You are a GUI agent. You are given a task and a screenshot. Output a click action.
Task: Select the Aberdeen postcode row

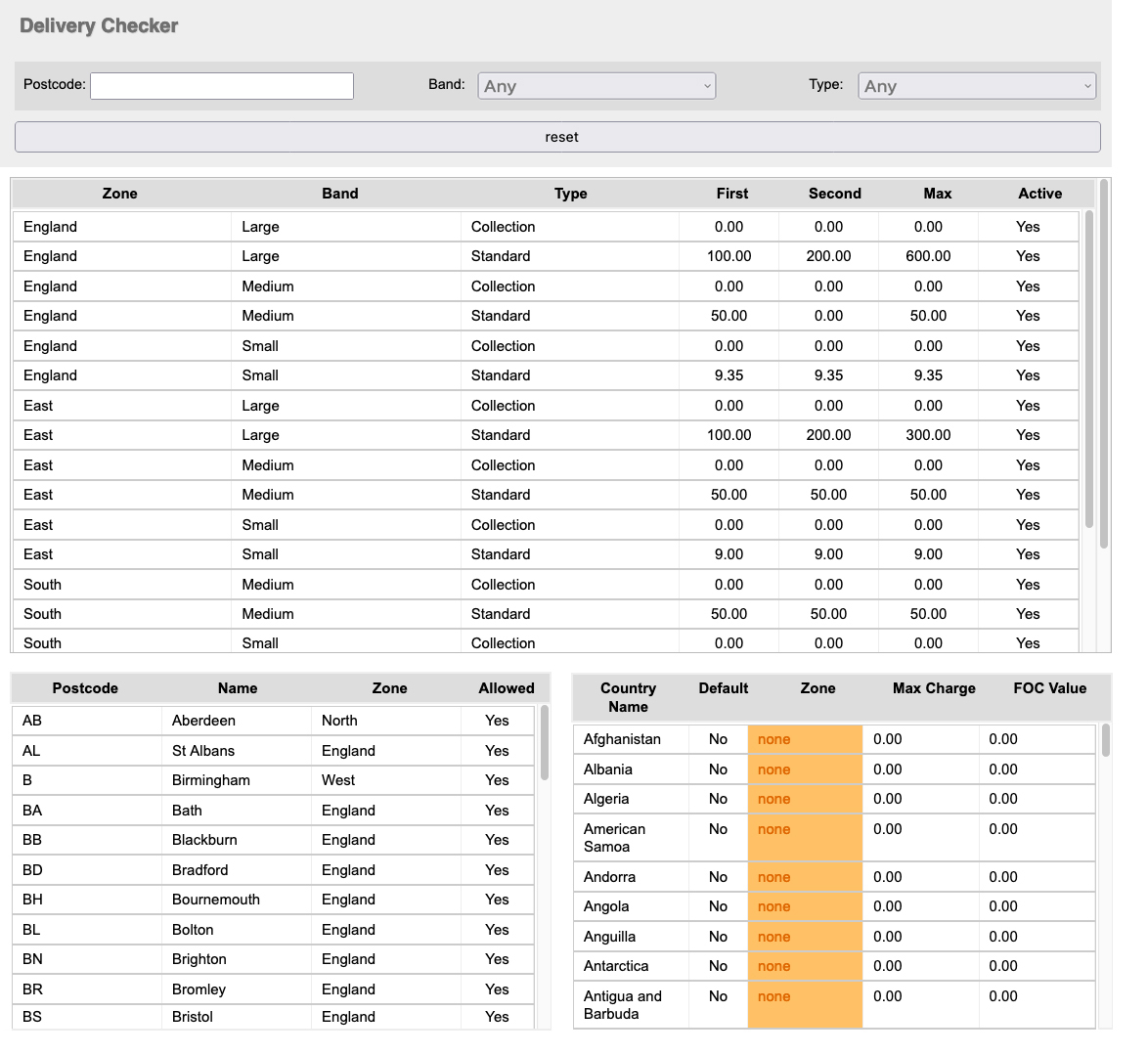[237, 721]
